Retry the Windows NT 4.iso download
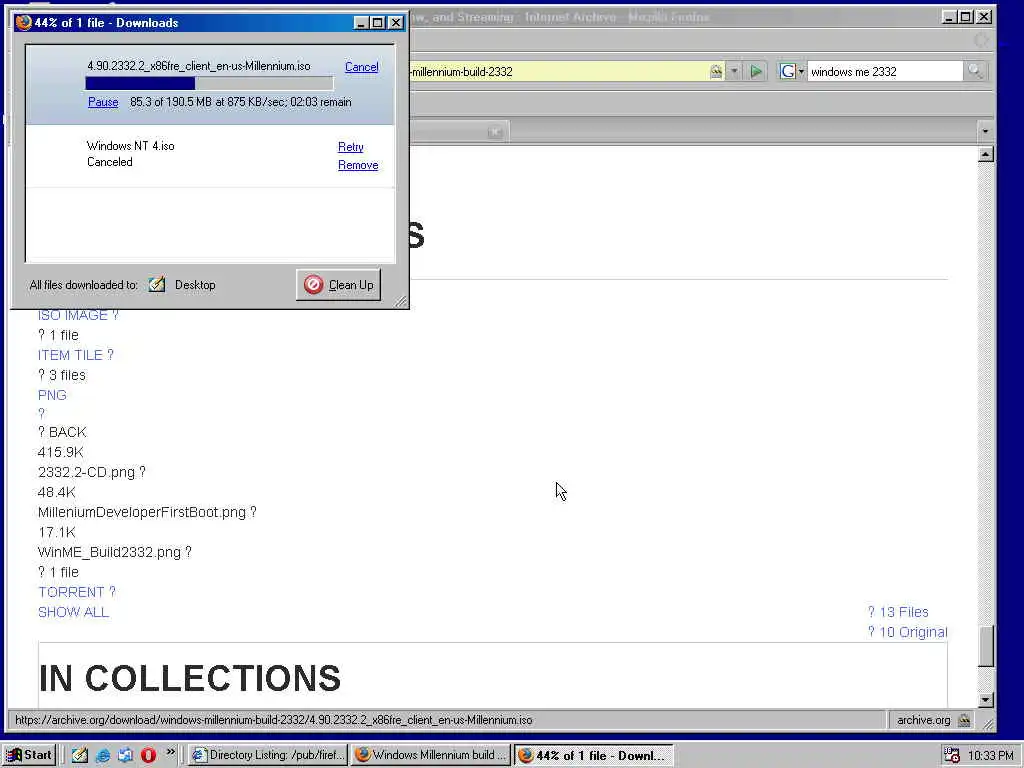1024x768 pixels. (x=351, y=147)
